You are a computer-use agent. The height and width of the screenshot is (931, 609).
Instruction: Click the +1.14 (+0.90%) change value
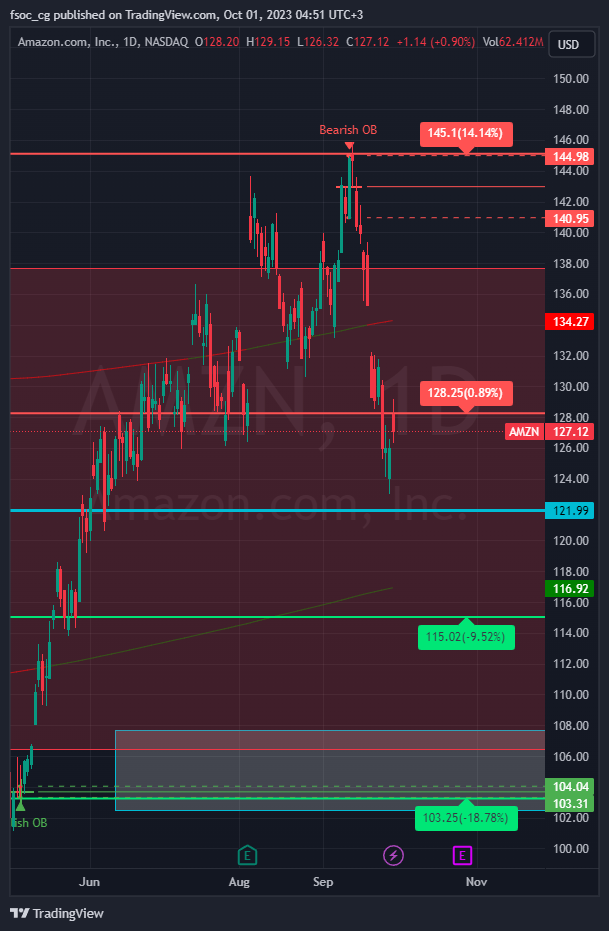pyautogui.click(x=436, y=42)
